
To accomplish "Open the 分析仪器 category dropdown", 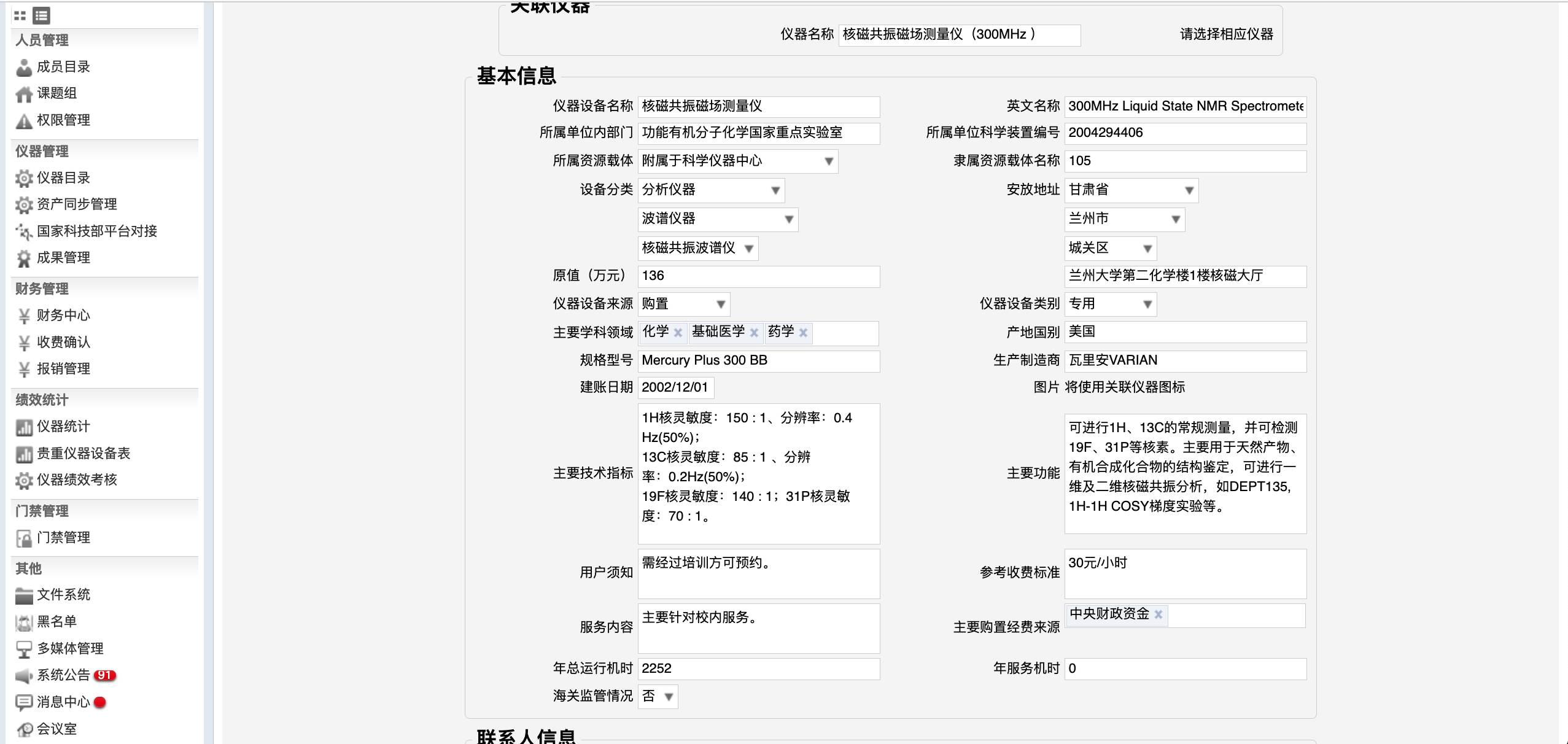I will click(711, 190).
